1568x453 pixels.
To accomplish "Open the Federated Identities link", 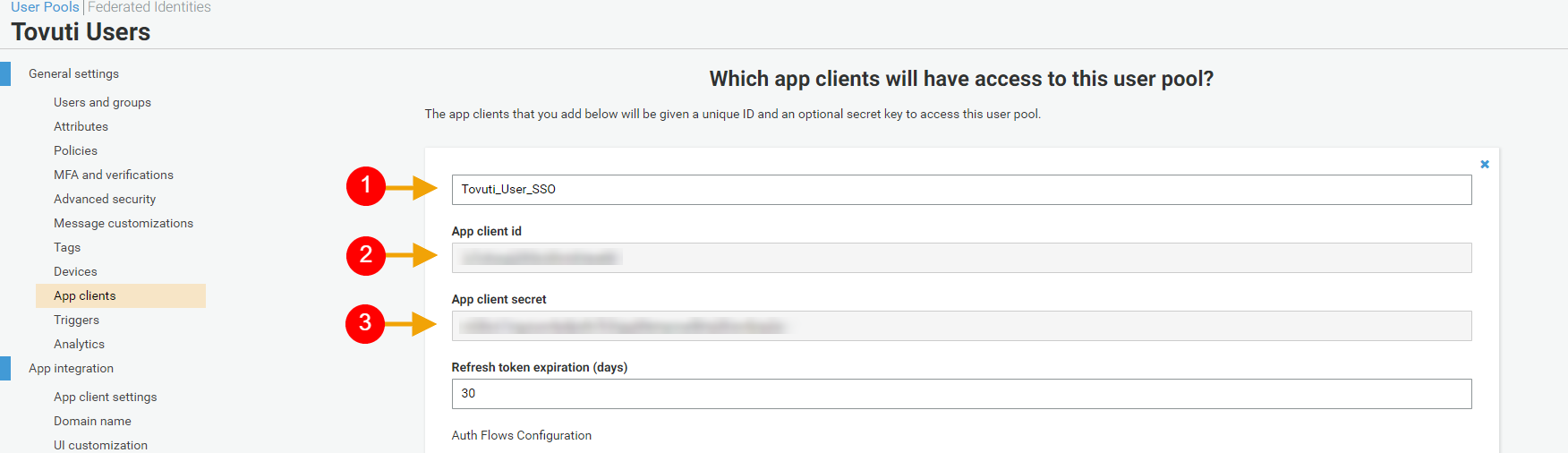I will pos(149,7).
